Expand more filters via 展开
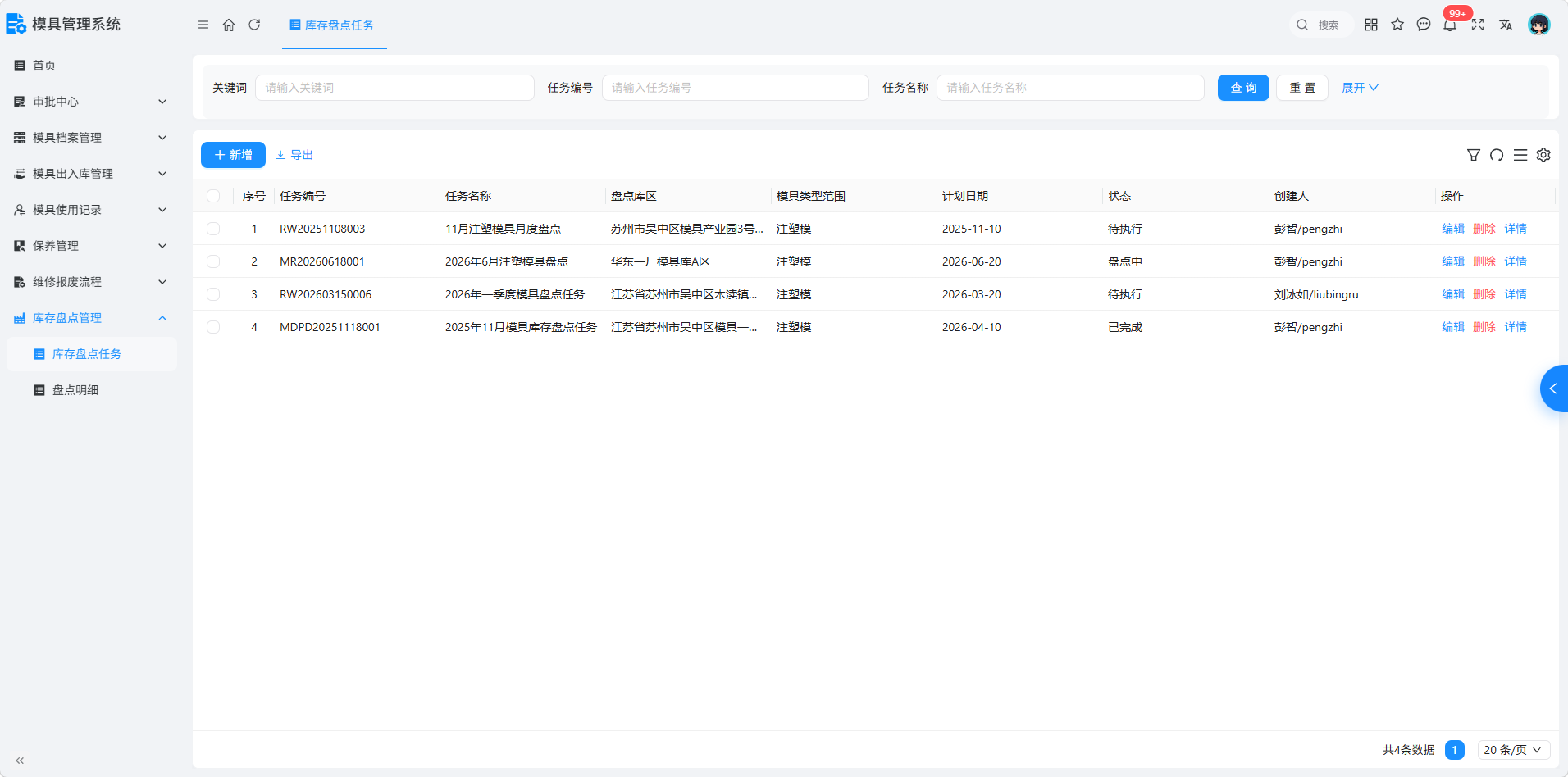This screenshot has height=777, width=1568. point(1360,88)
